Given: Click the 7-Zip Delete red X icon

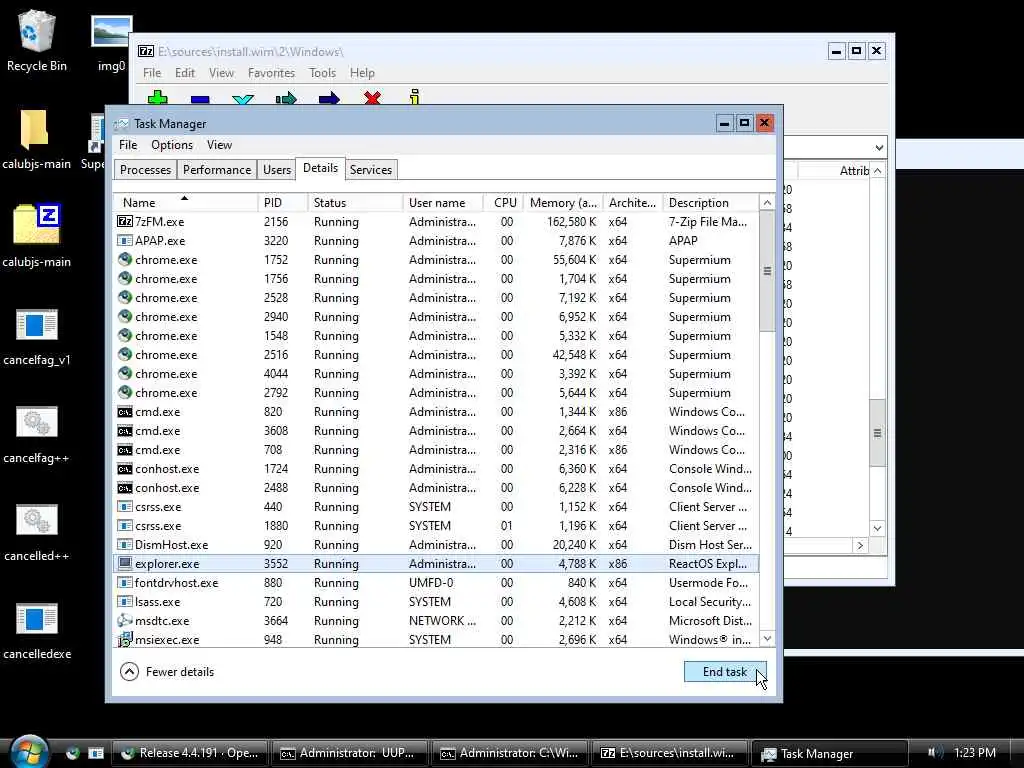Looking at the screenshot, I should (x=372, y=99).
